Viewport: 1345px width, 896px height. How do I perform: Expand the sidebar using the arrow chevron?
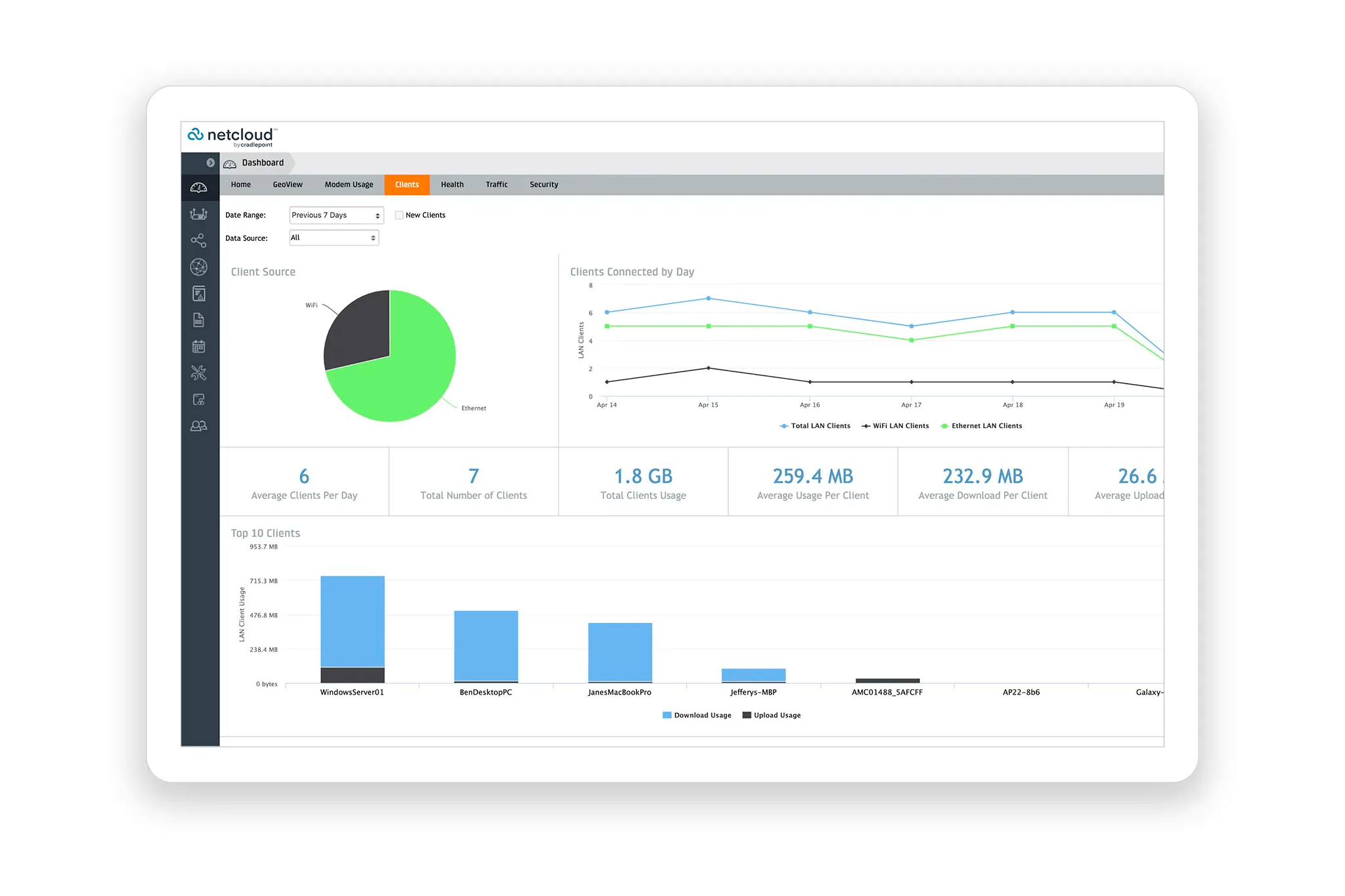click(210, 163)
